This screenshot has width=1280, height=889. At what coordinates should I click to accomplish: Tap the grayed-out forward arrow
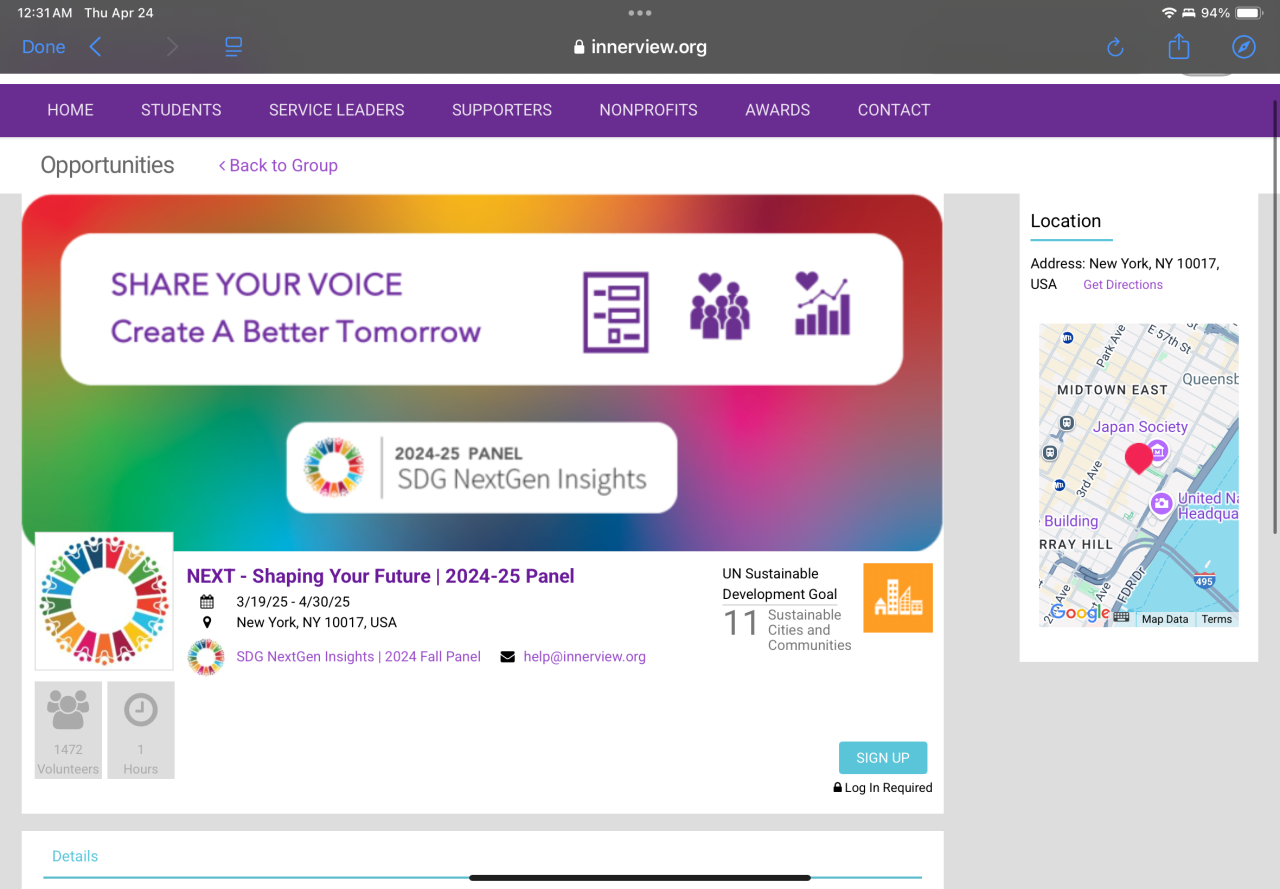pyautogui.click(x=172, y=47)
